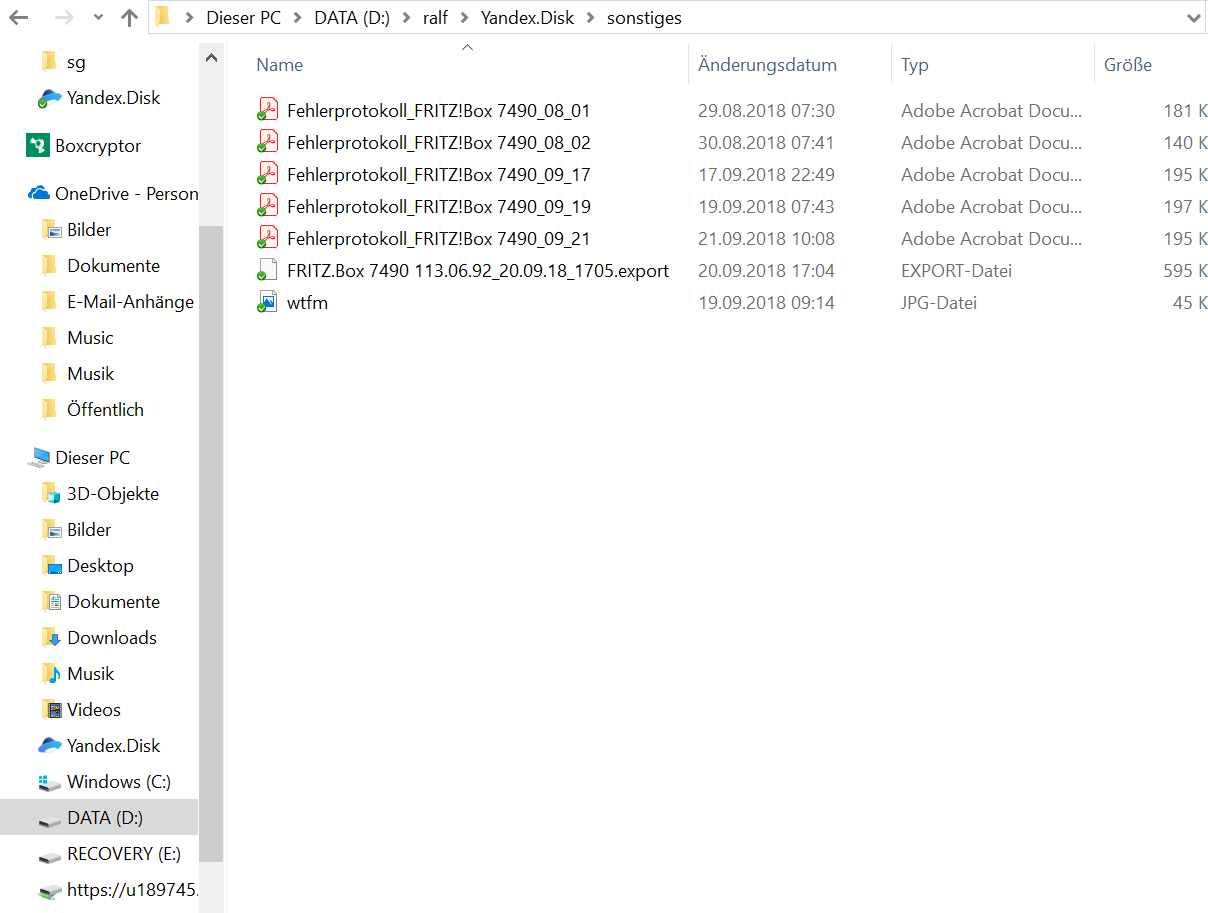The width and height of the screenshot is (1208, 913).
Task: Open Windows (C:) drive icon
Action: point(50,782)
